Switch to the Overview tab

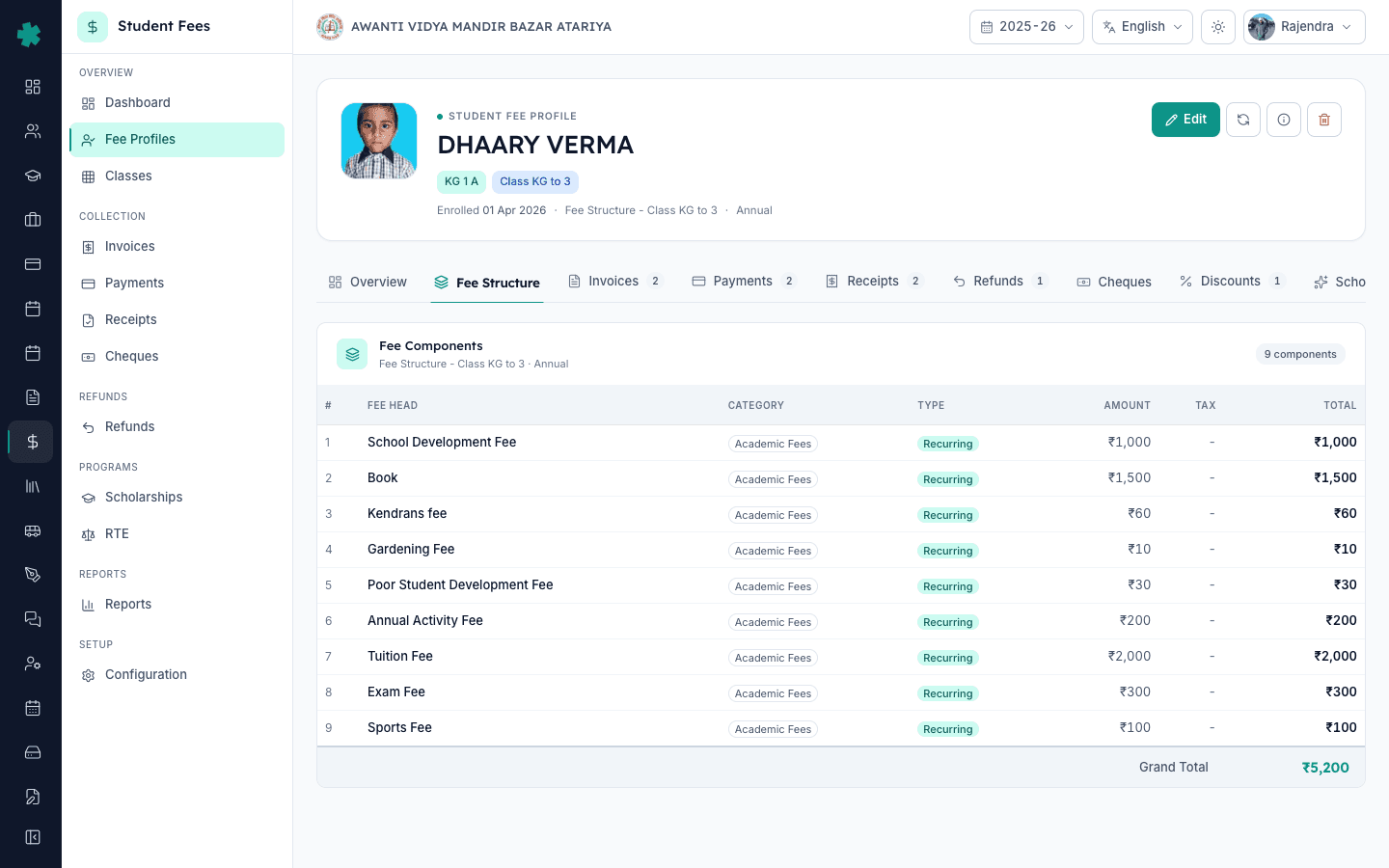[368, 282]
